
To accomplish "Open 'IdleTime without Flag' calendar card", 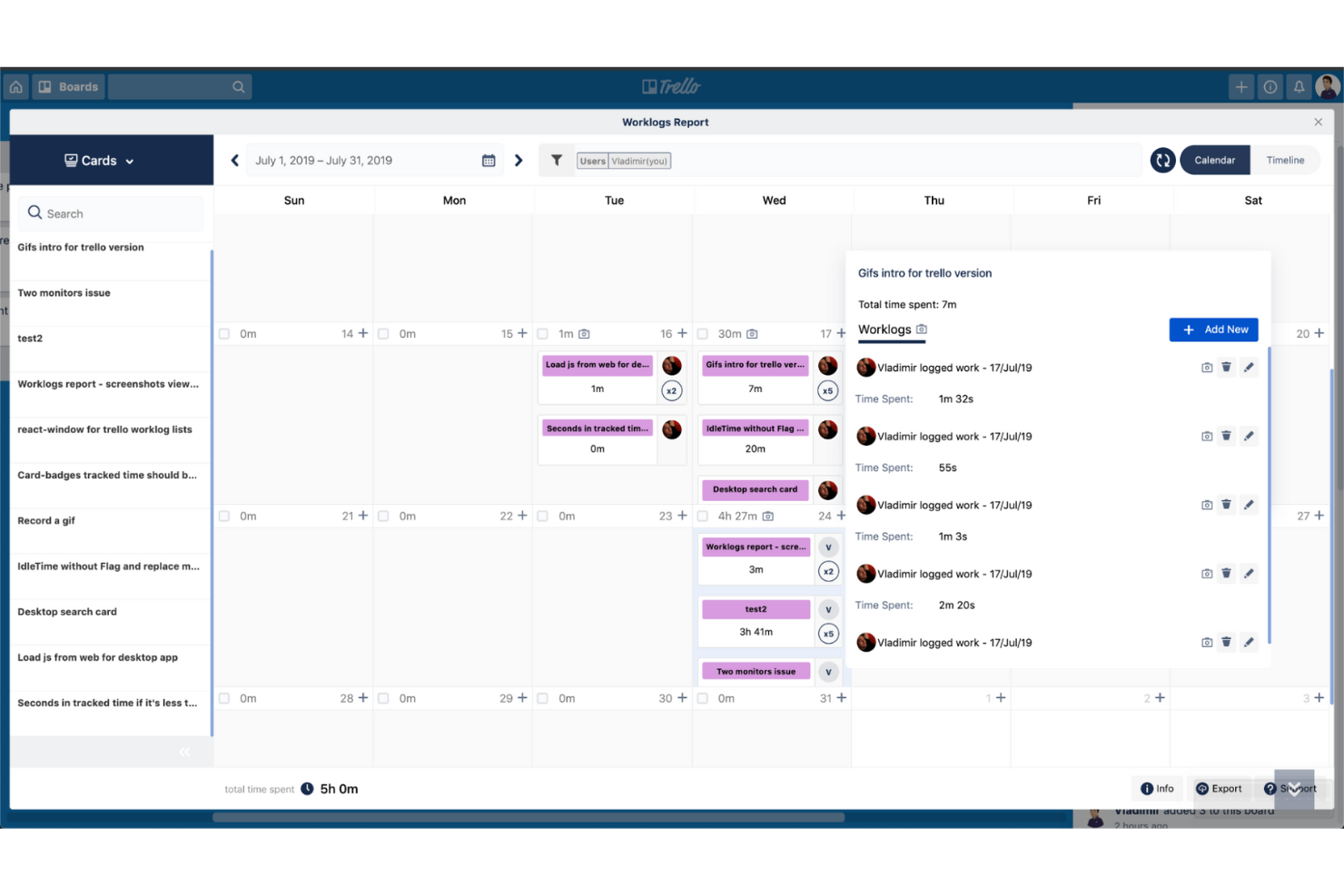I will point(756,428).
